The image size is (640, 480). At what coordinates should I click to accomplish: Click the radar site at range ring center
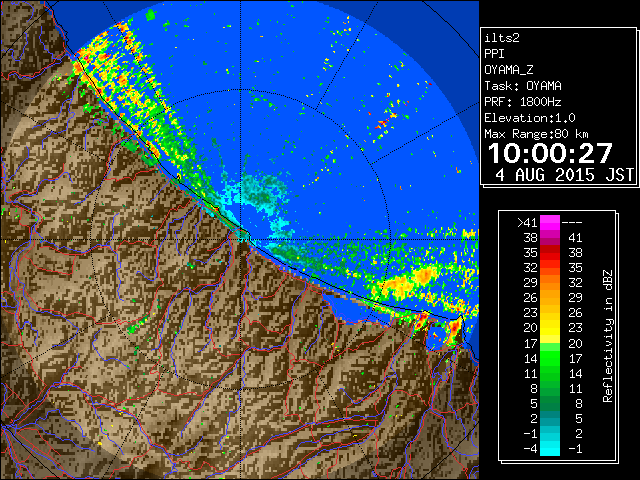pos(241,239)
